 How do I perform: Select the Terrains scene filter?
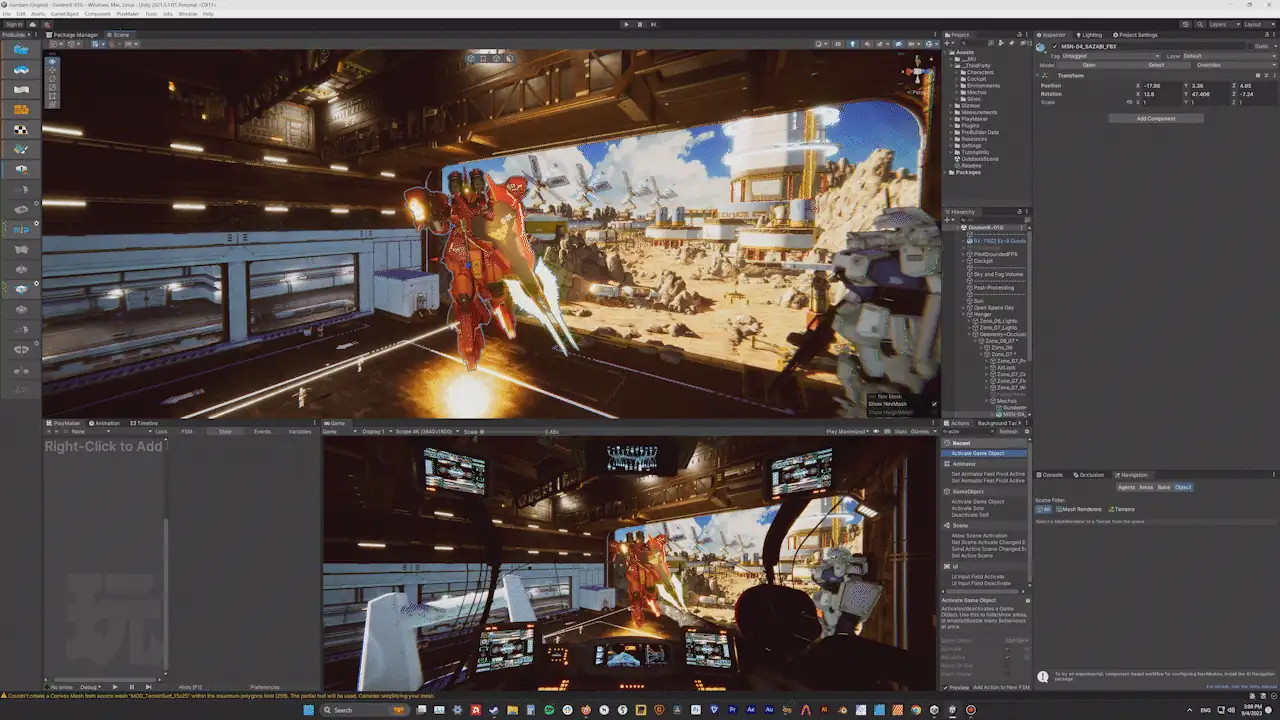click(x=1121, y=509)
